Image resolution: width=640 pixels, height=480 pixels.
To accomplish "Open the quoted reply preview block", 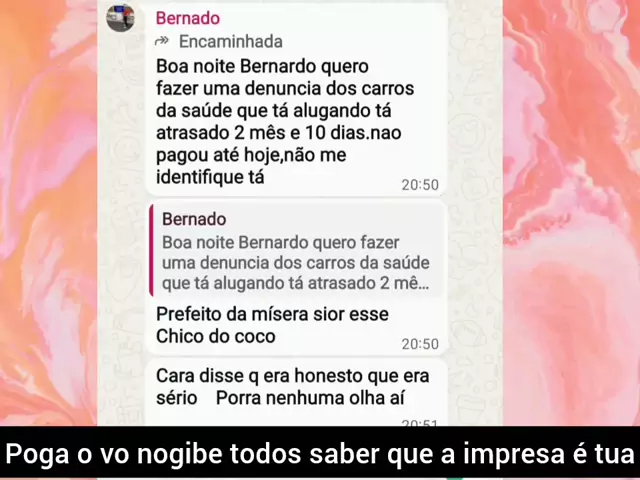I will (297, 251).
